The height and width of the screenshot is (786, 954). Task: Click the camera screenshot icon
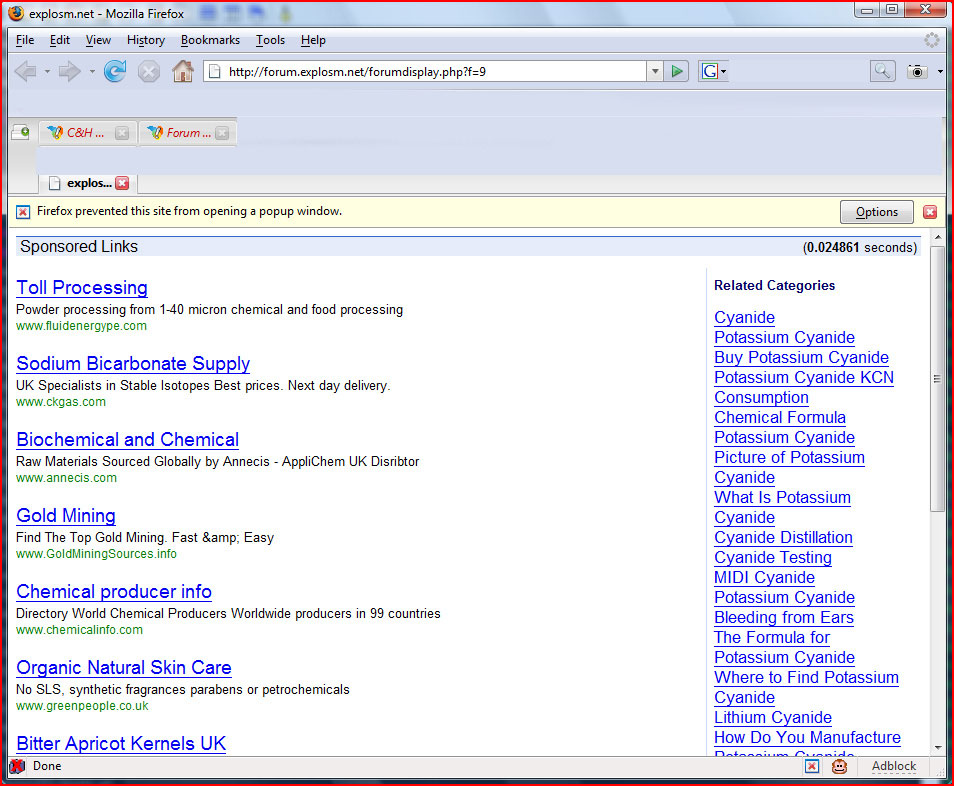[x=916, y=71]
